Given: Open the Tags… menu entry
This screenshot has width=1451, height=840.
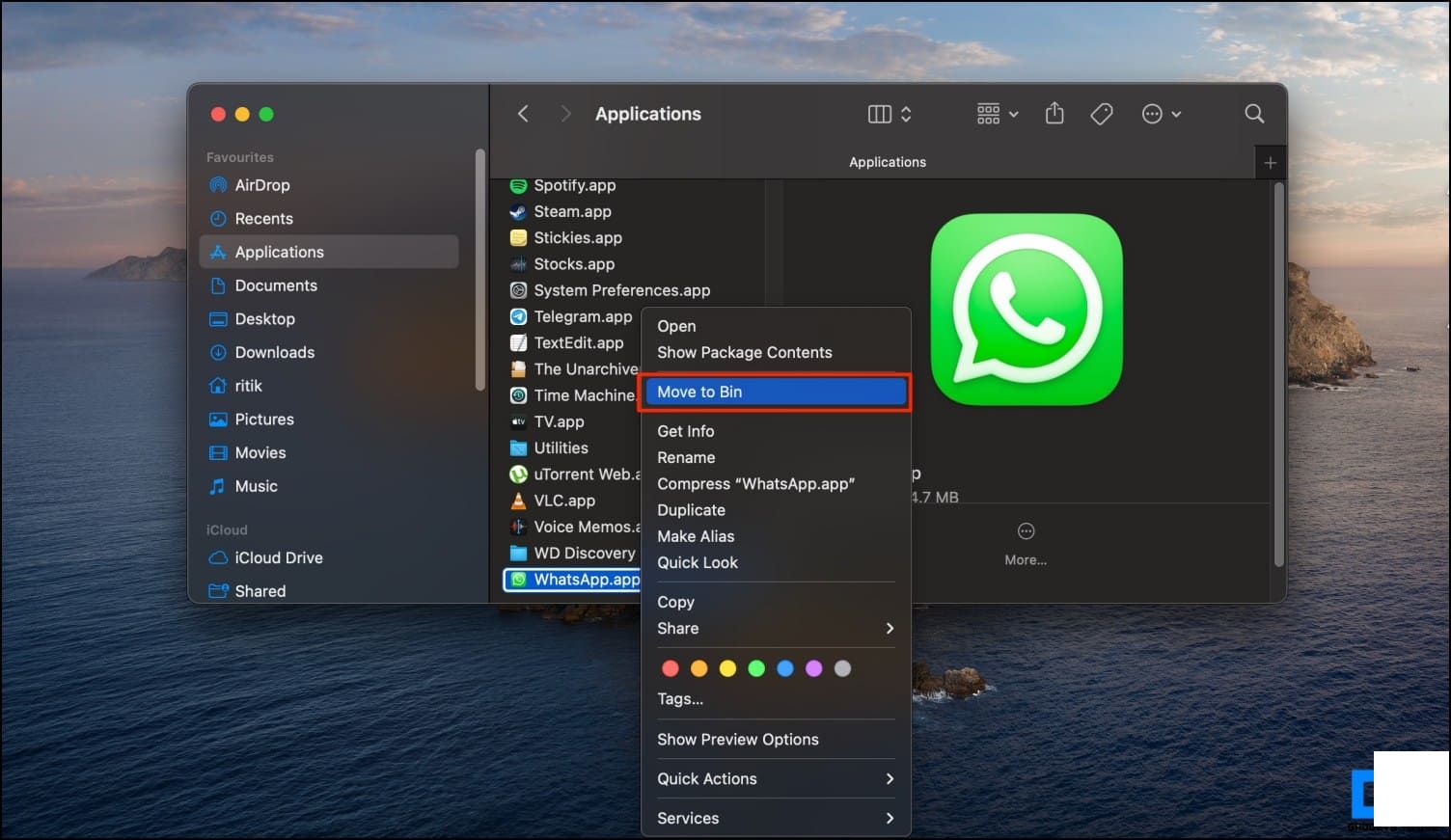Looking at the screenshot, I should coord(776,699).
